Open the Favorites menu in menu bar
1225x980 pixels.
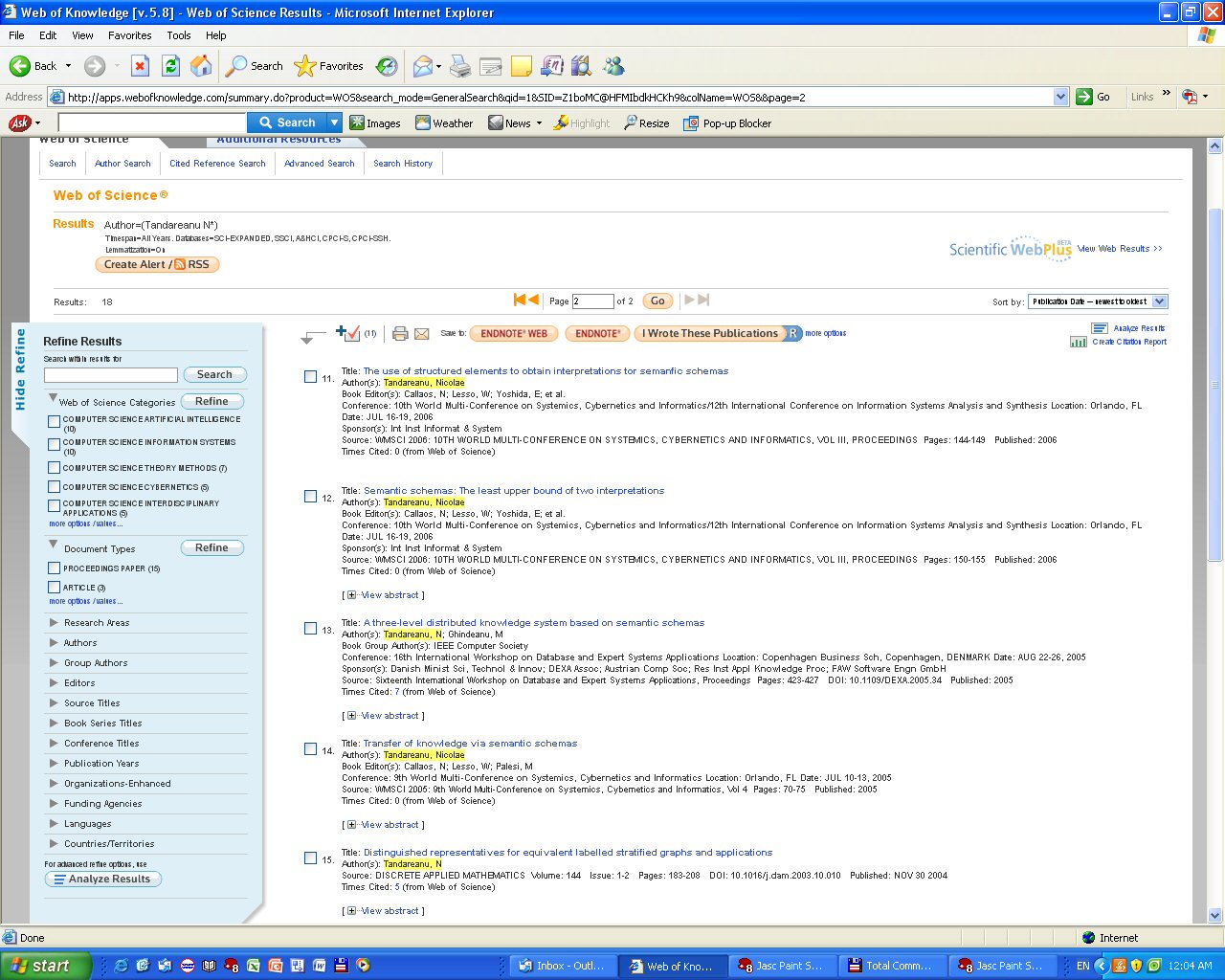click(x=130, y=35)
